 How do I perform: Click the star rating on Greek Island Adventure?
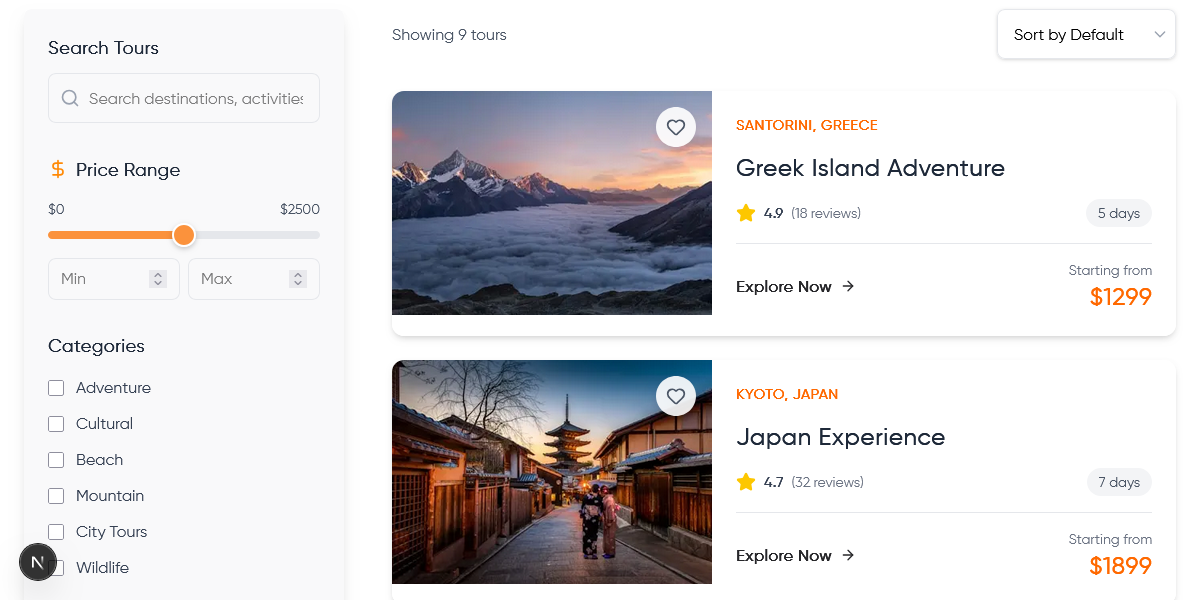(746, 213)
